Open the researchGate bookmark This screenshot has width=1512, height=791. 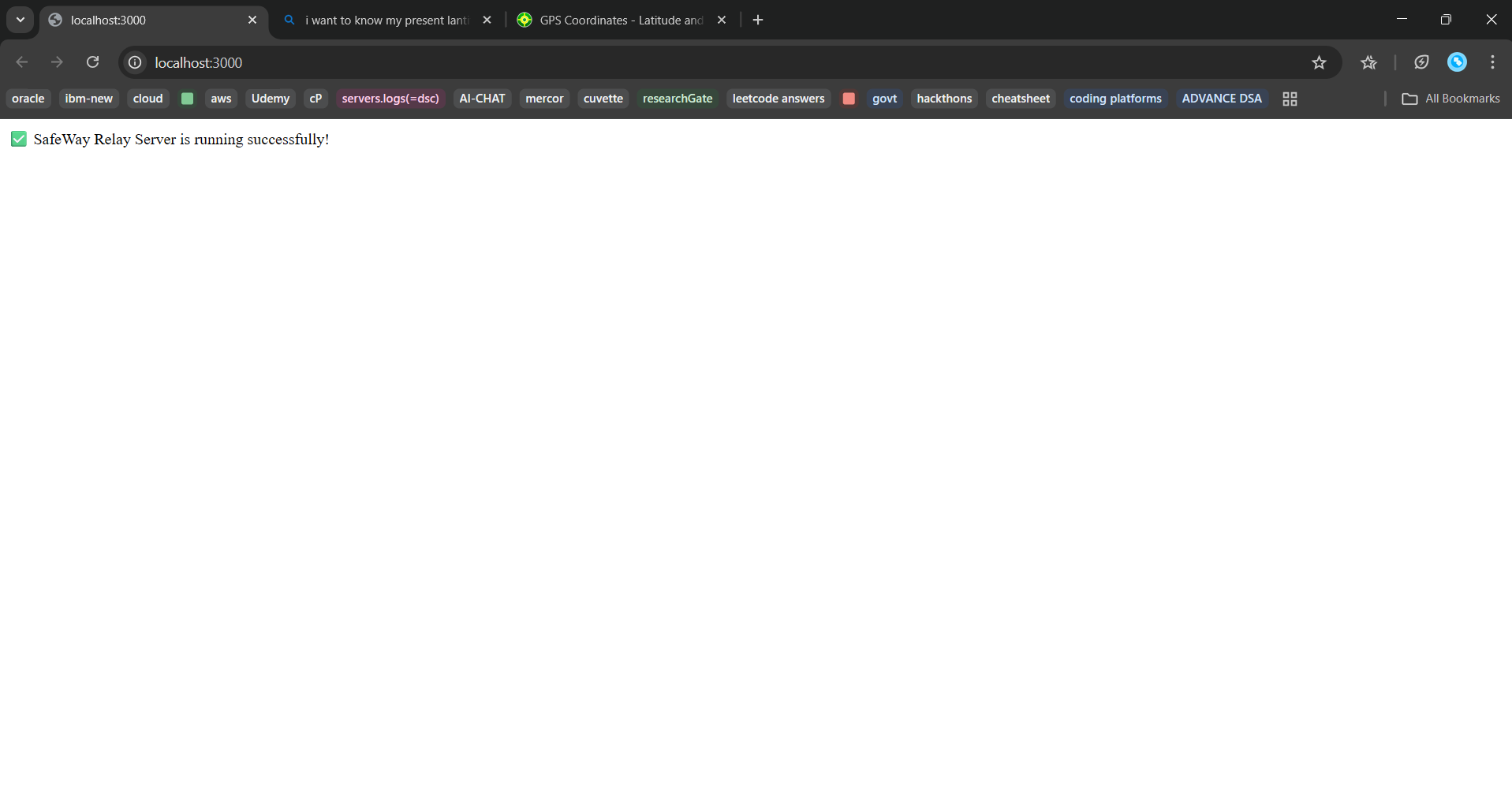point(678,99)
